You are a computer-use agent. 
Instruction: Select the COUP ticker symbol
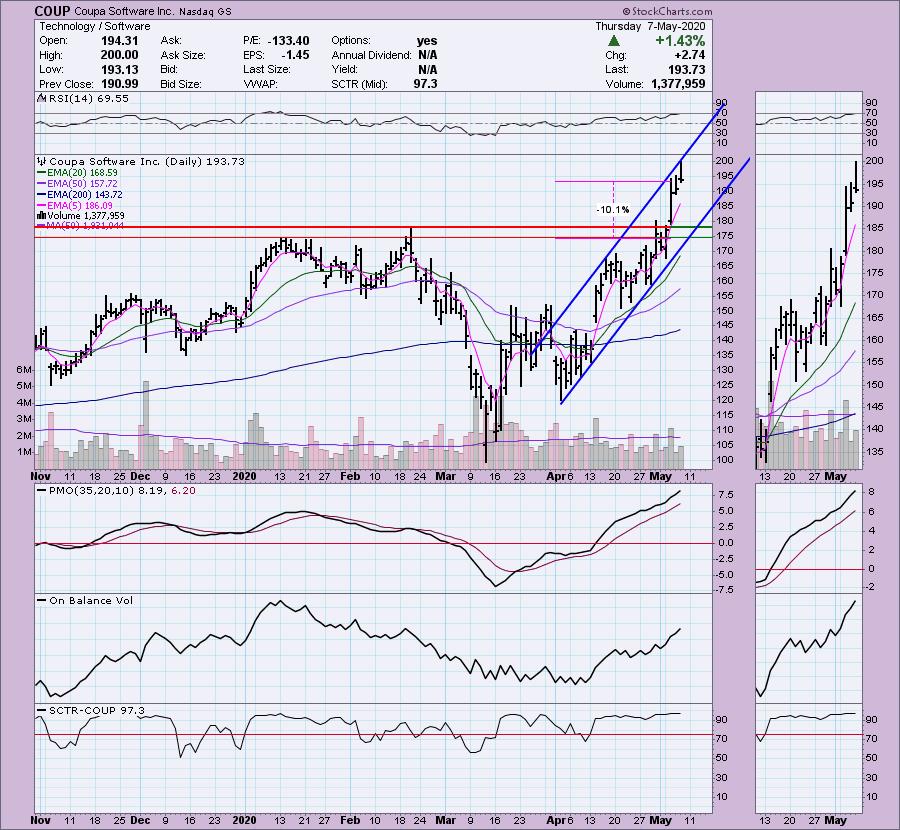(x=52, y=11)
